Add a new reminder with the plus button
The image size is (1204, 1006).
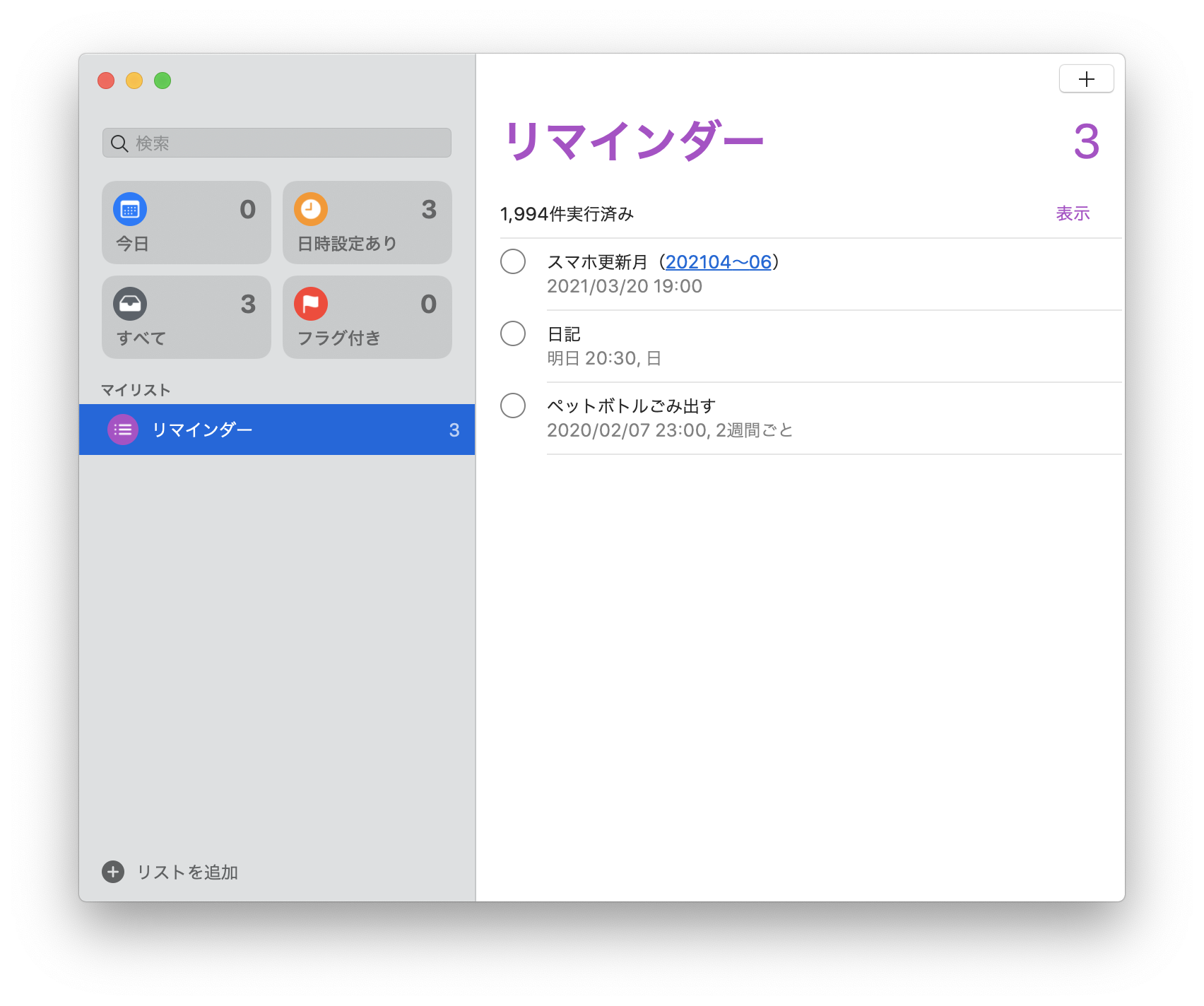click(1087, 78)
